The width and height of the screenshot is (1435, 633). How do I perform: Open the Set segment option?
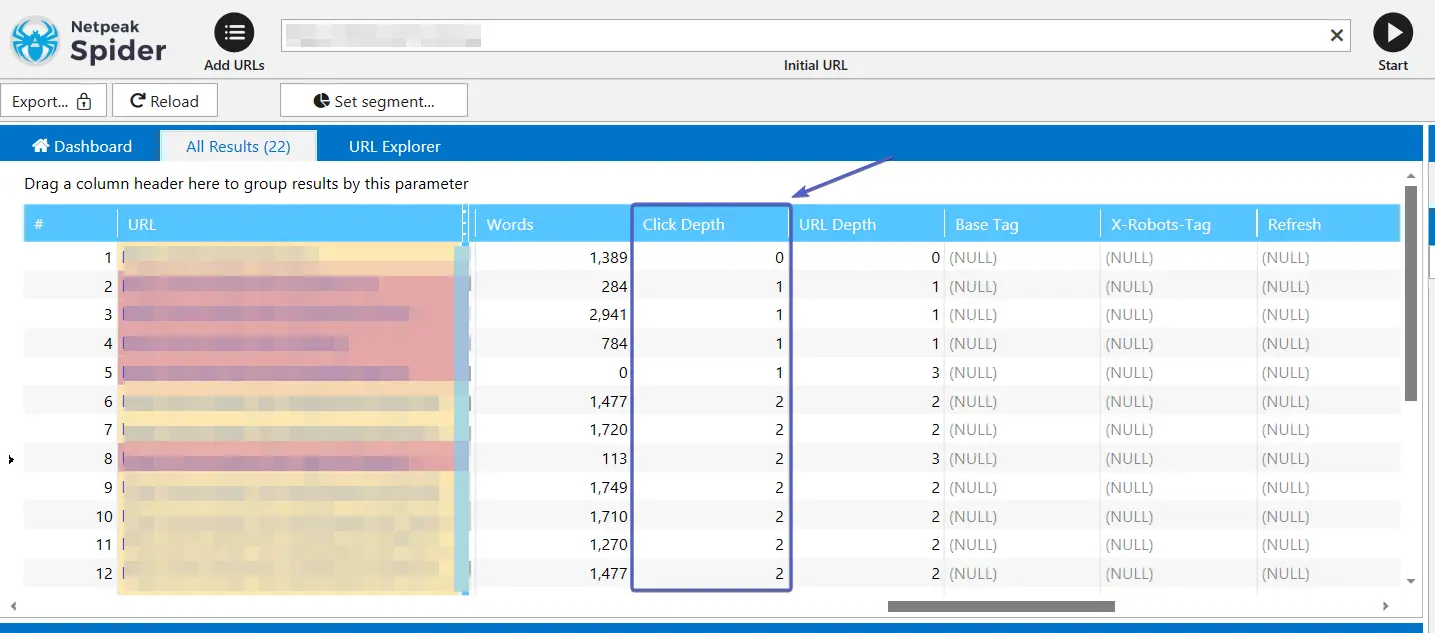click(373, 101)
